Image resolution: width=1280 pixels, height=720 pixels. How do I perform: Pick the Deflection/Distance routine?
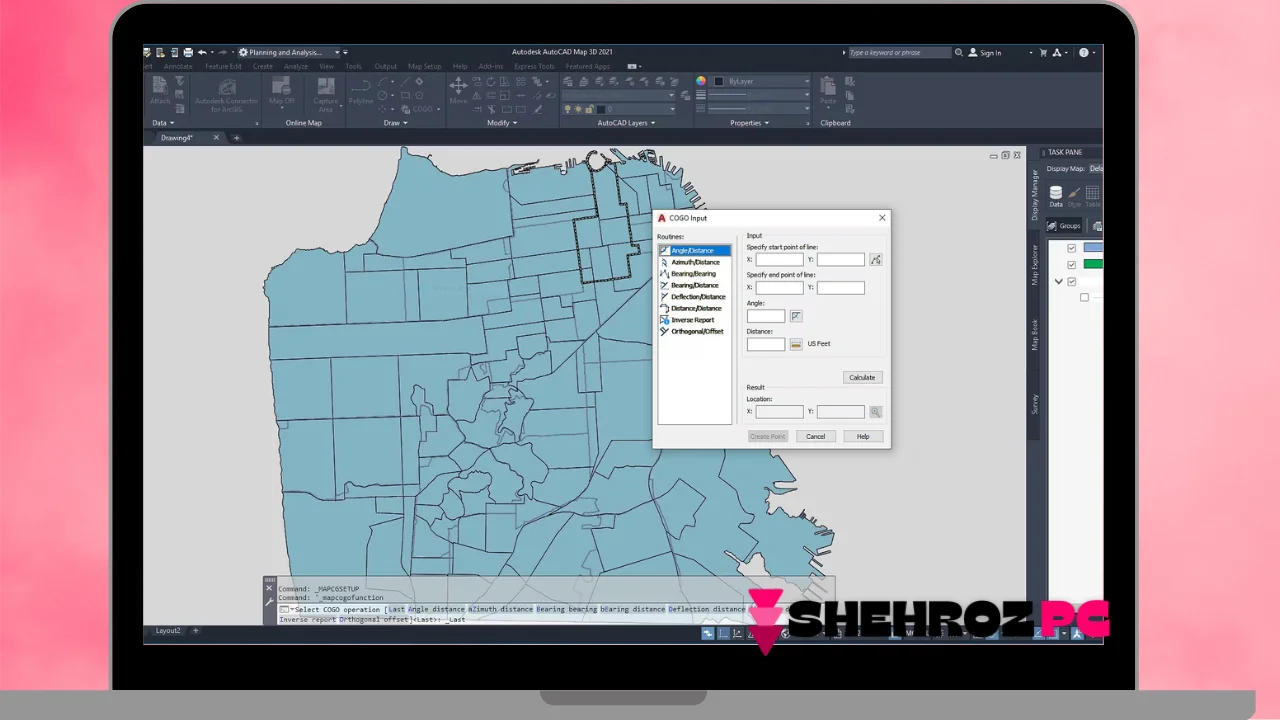(694, 297)
